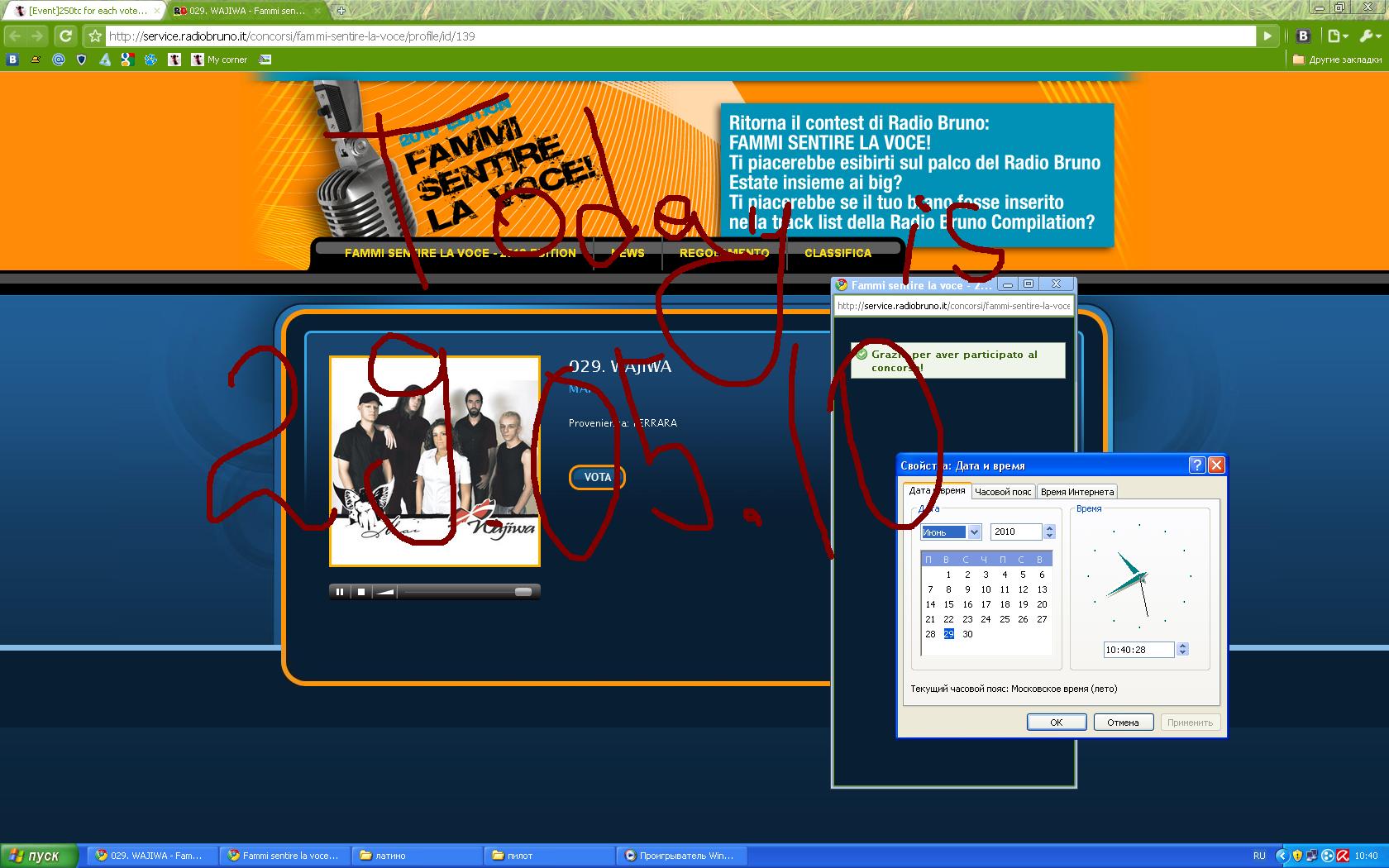
Task: Reload the page with the refresh icon
Action: [65, 36]
